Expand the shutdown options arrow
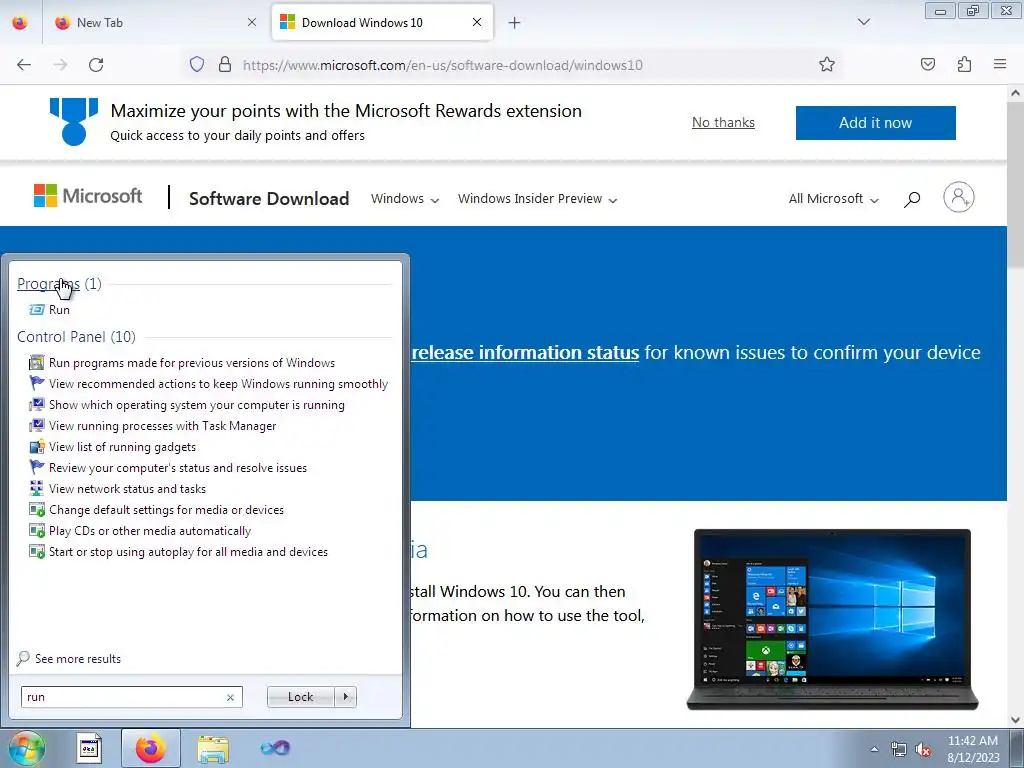The image size is (1024, 768). 345,697
